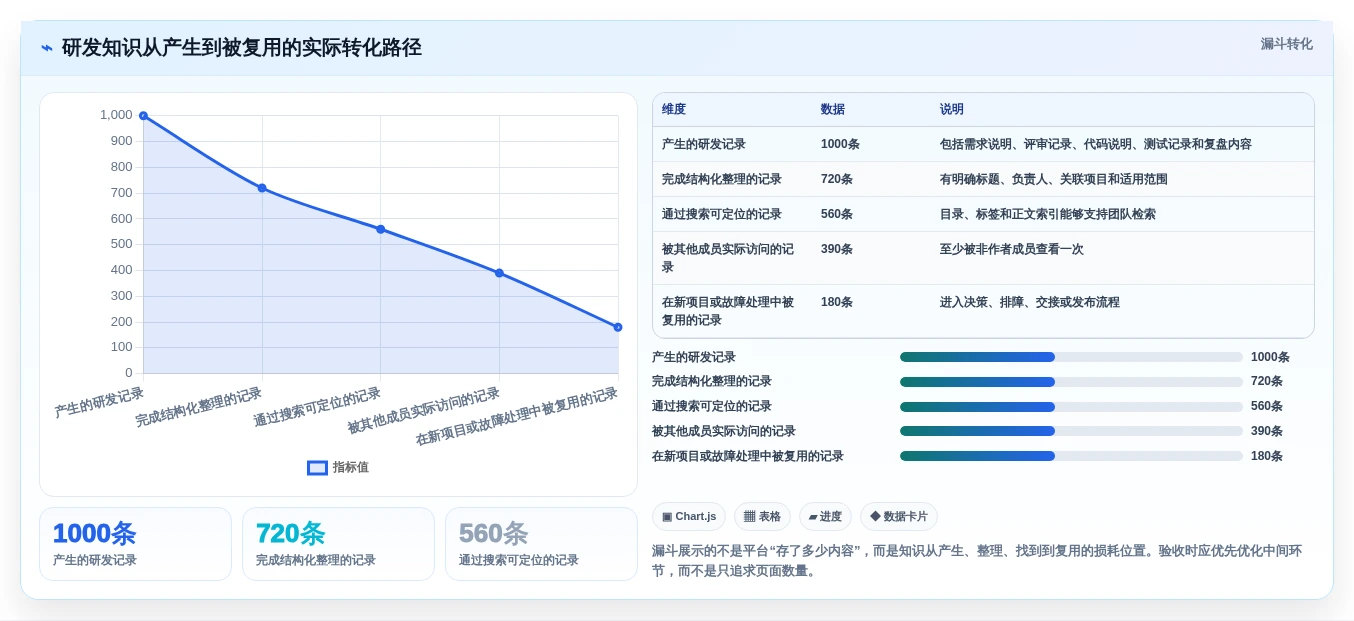Click summary paragraph beginning 漏斗展示的不是平台
1354x621 pixels.
pos(977,561)
